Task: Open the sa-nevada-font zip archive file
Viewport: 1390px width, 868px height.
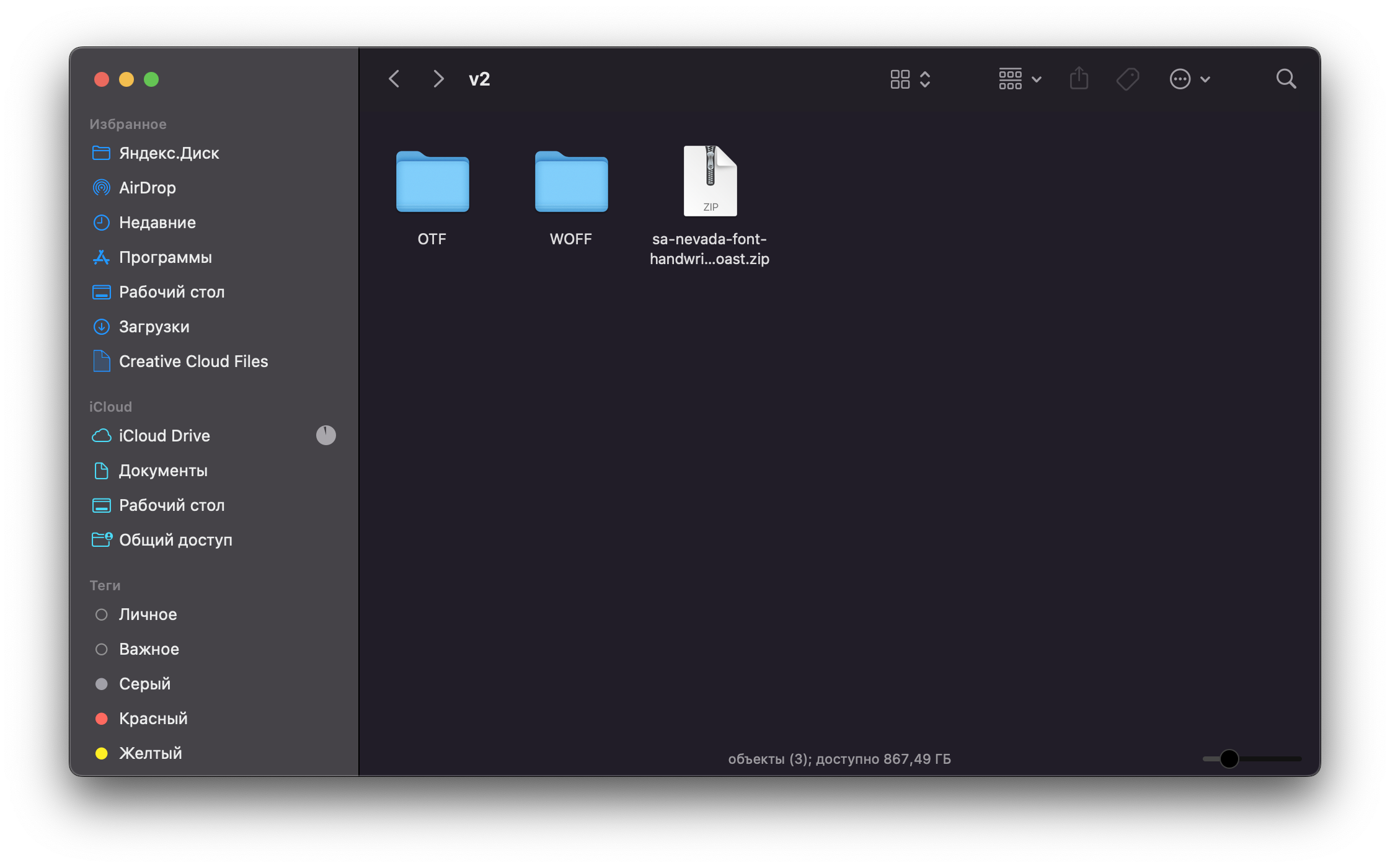Action: (x=710, y=182)
